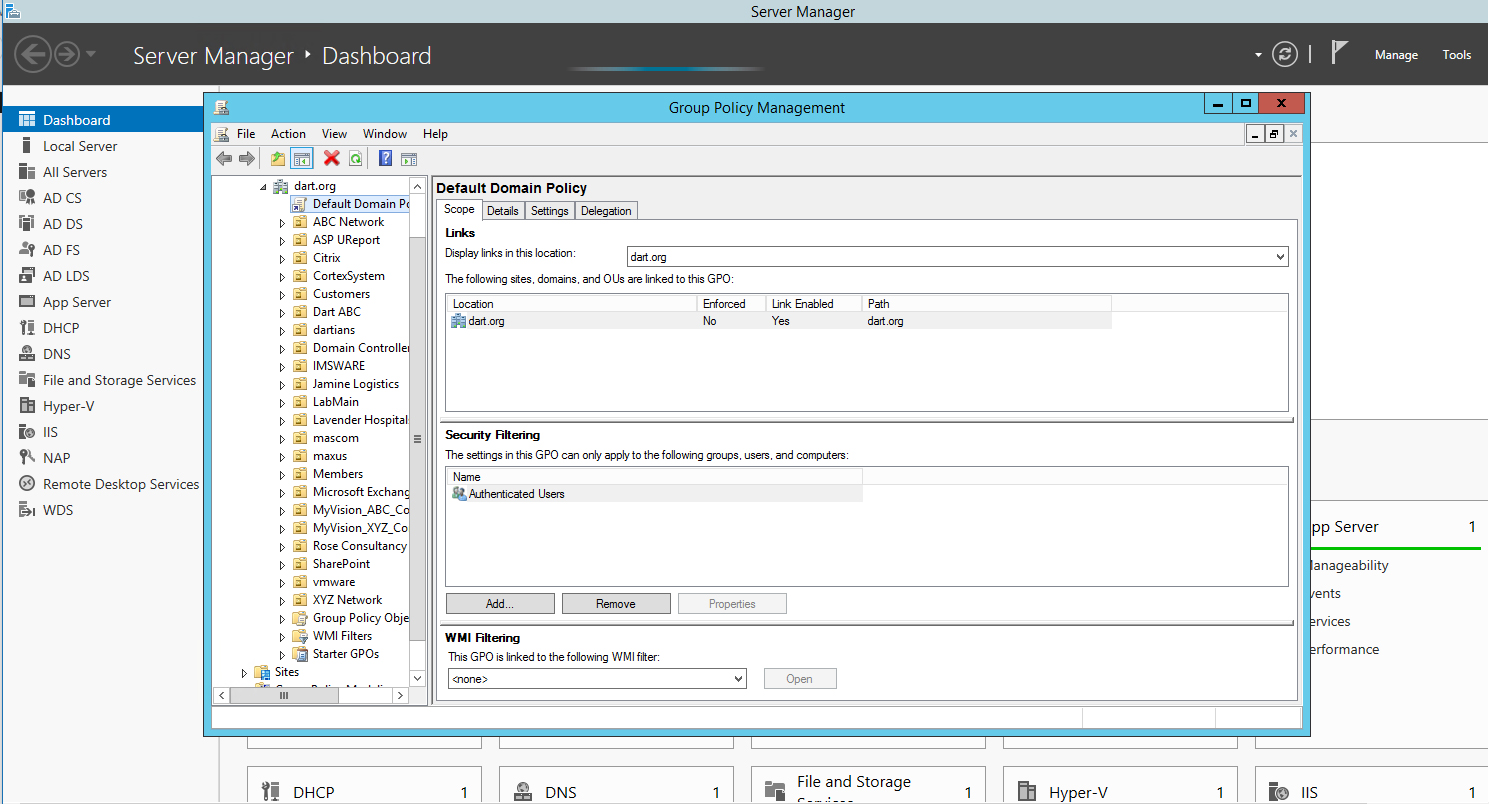This screenshot has width=1489, height=804.
Task: Select dart.org row in Links table
Action: (x=780, y=321)
